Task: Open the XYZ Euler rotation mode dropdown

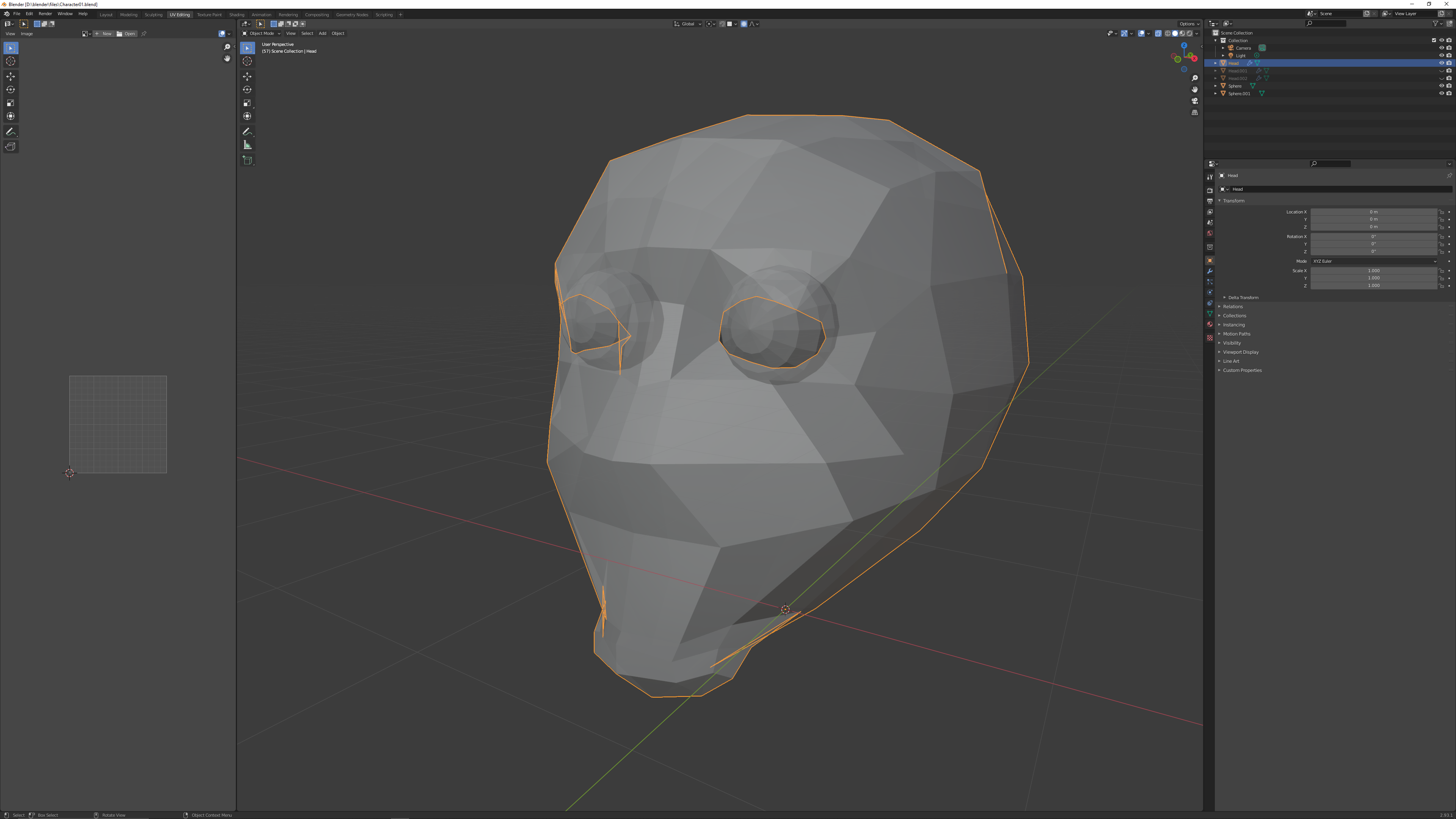Action: tap(1373, 261)
